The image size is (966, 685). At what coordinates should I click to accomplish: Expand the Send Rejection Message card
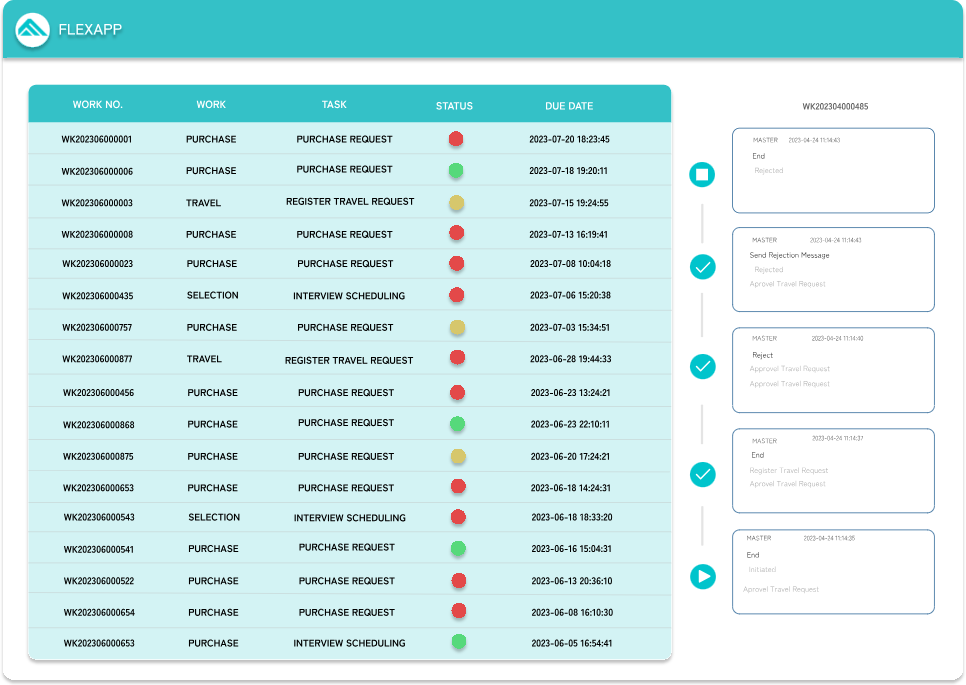tap(833, 268)
